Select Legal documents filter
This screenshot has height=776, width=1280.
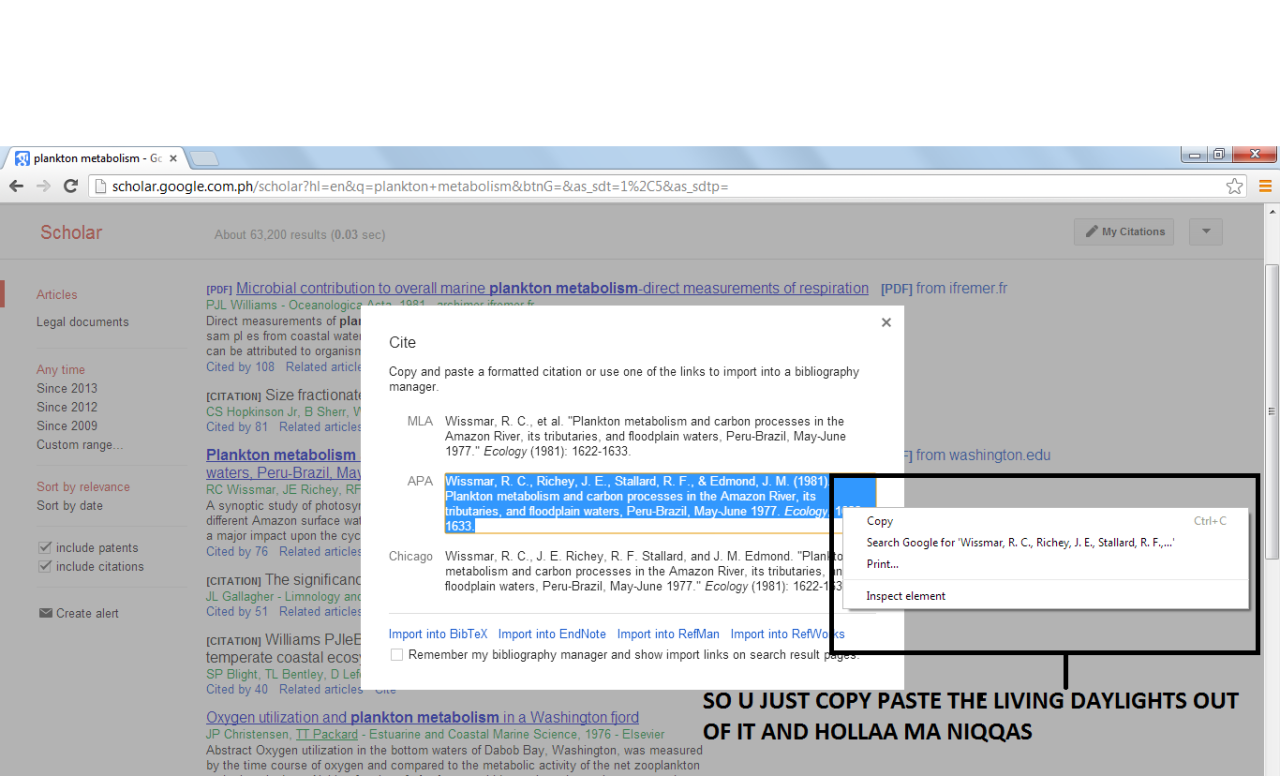[83, 322]
